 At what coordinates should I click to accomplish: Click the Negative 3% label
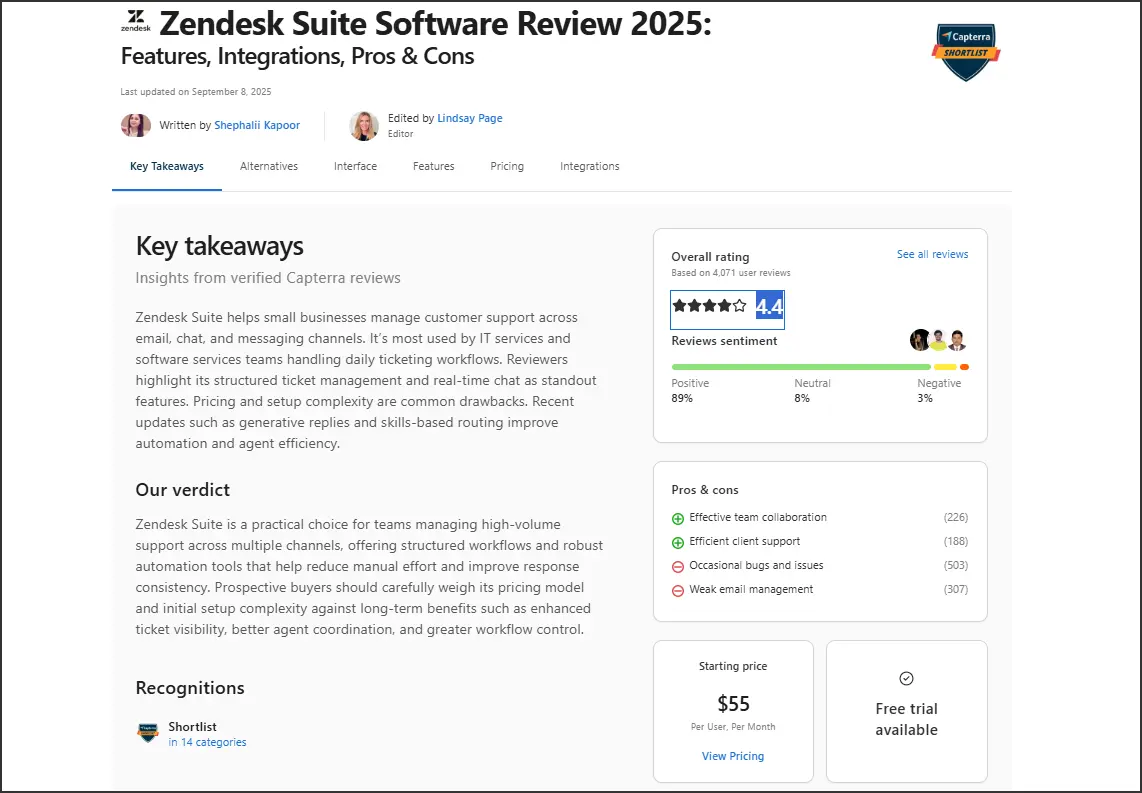point(939,390)
